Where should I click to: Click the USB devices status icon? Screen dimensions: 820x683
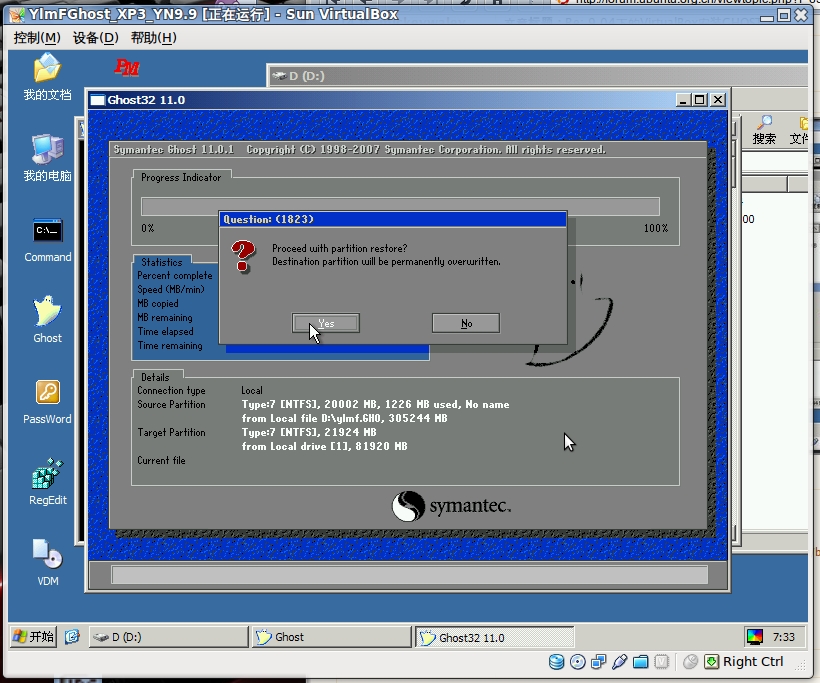pyautogui.click(x=619, y=662)
